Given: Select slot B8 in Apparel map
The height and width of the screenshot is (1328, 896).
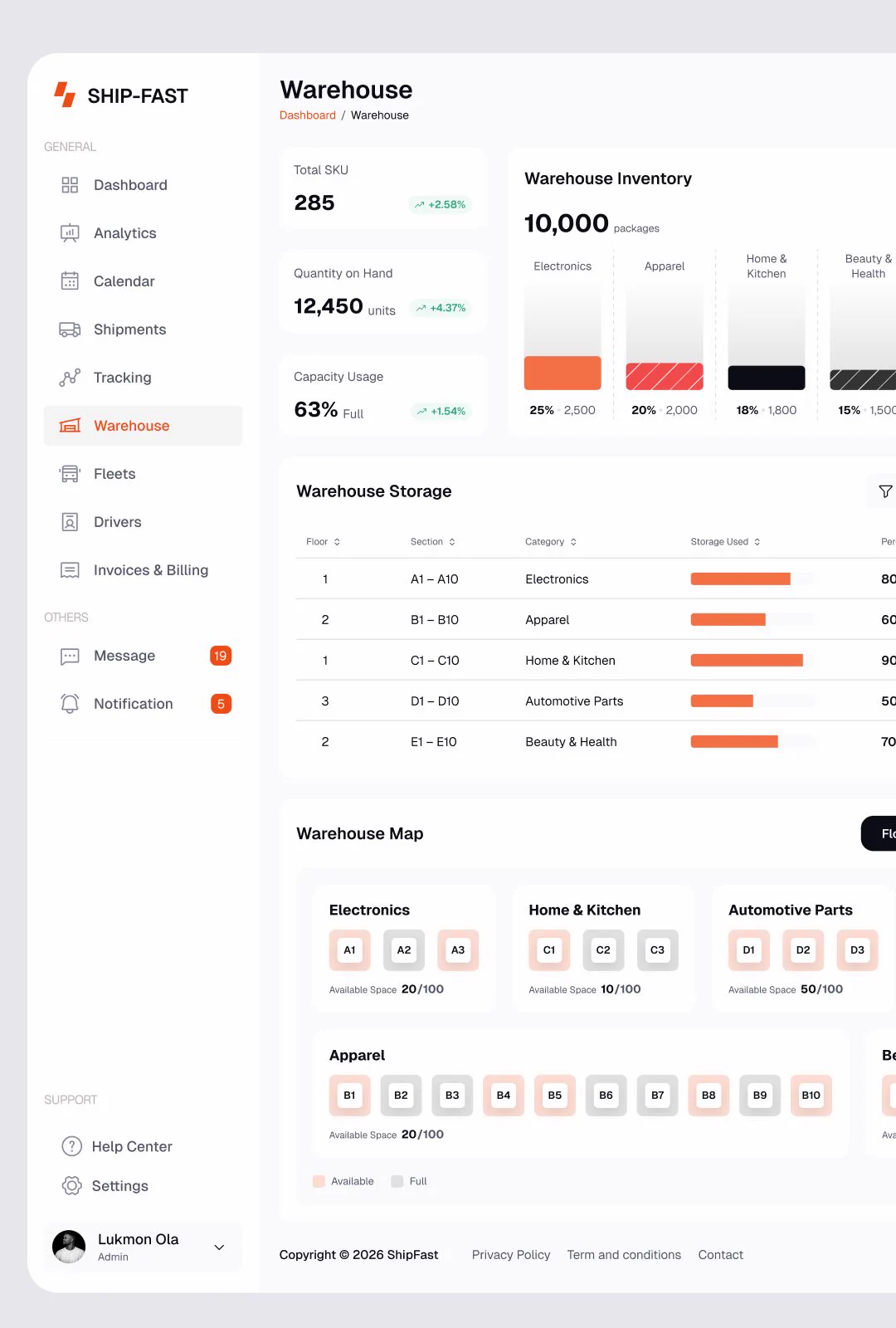Looking at the screenshot, I should click(x=709, y=1096).
